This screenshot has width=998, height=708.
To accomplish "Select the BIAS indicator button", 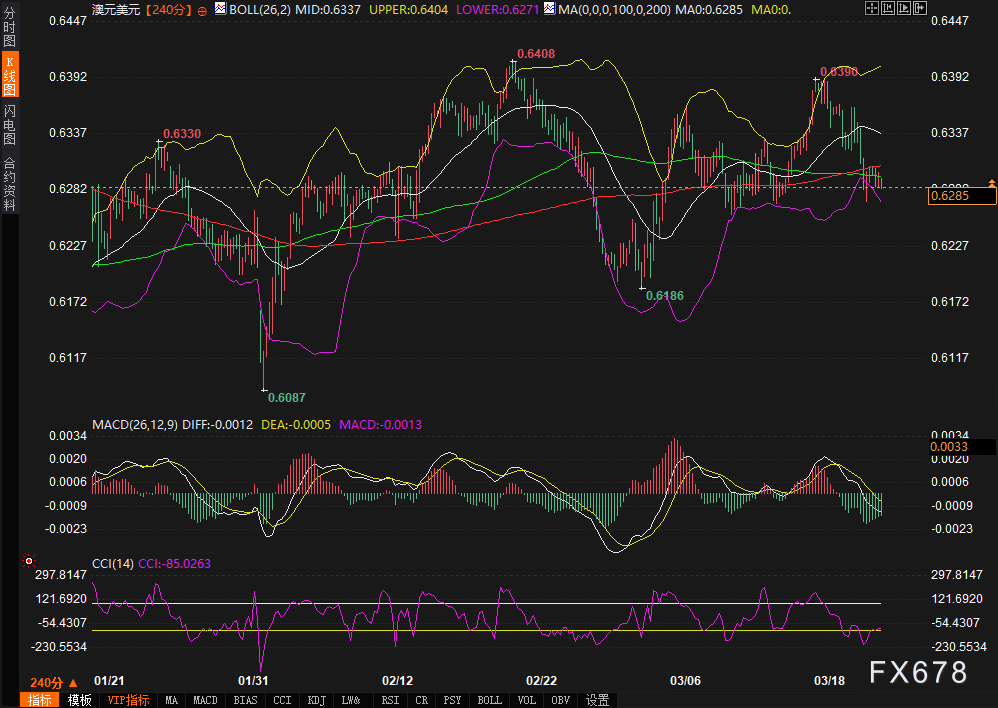I will (x=245, y=700).
